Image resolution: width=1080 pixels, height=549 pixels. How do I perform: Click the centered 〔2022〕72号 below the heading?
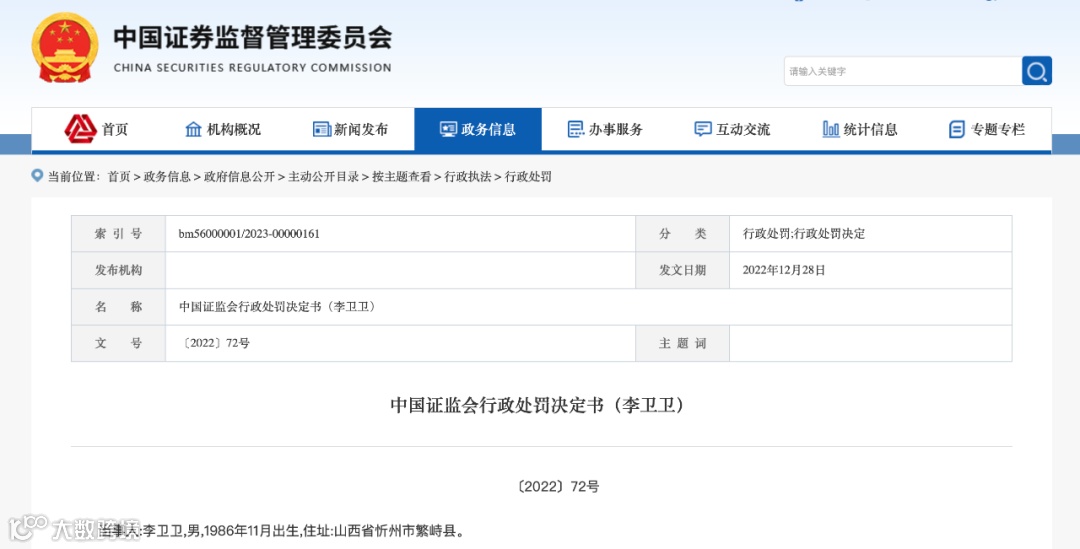coord(558,486)
